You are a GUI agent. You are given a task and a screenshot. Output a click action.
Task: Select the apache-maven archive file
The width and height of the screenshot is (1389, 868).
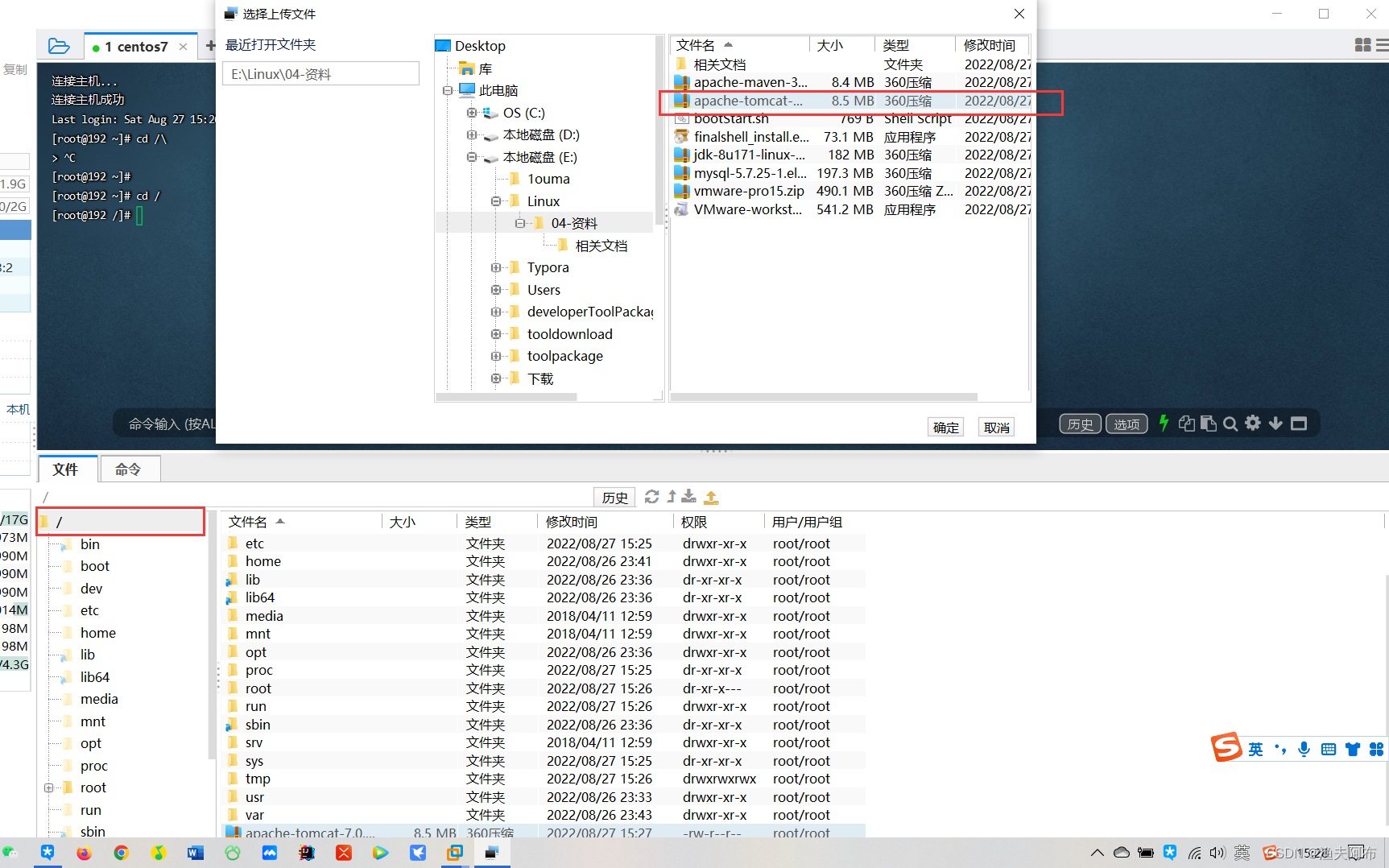(851, 82)
